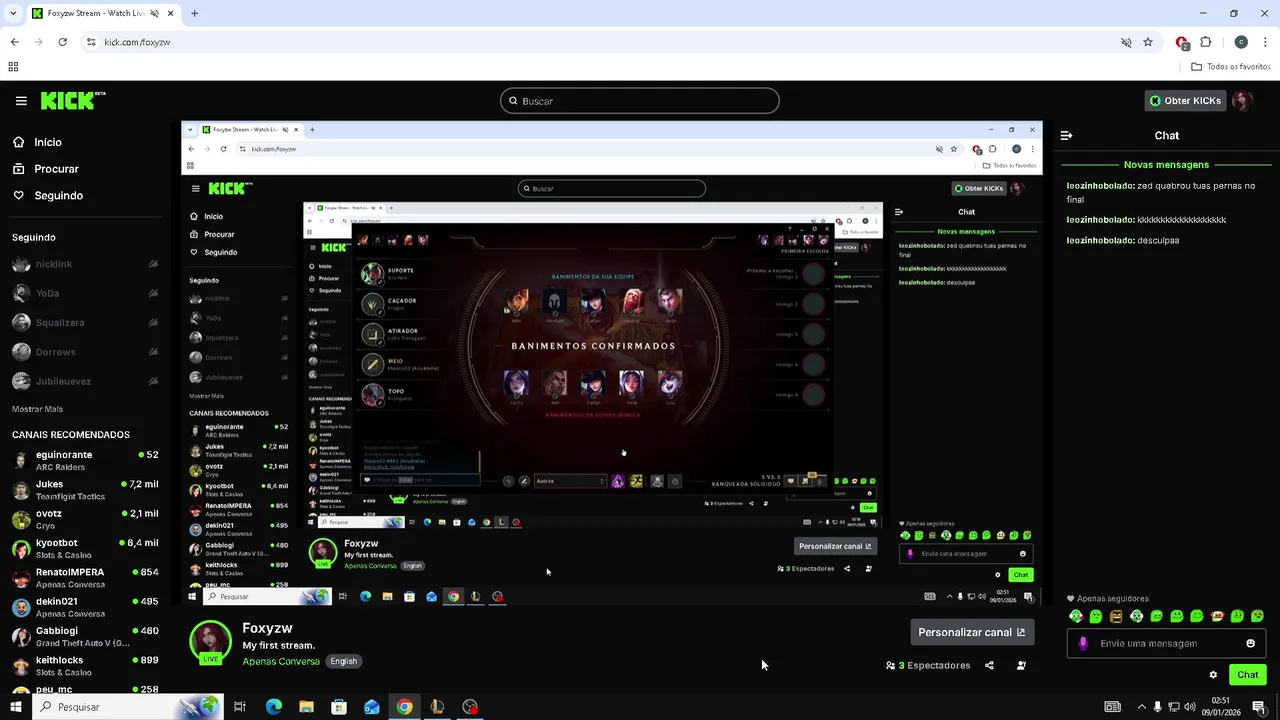Open followed channel Jubileuevez
The width and height of the screenshot is (1280, 720).
85,381
